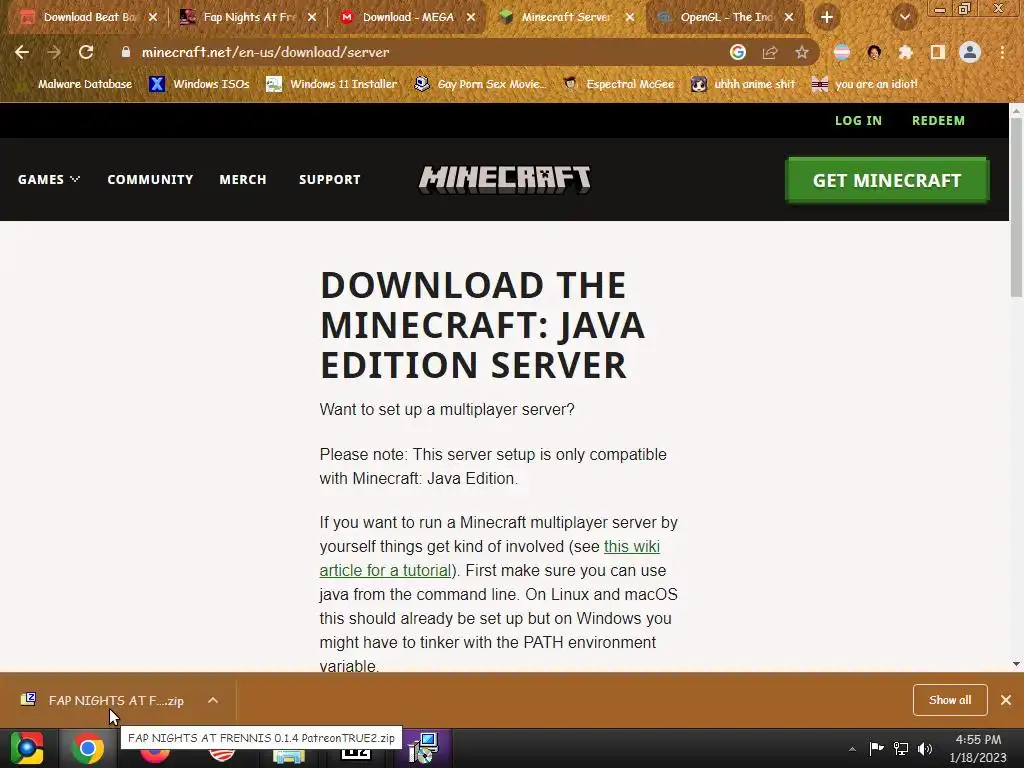This screenshot has width=1024, height=768.
Task: Open the downloaded FAP NIGHTS zip file
Action: (116, 700)
